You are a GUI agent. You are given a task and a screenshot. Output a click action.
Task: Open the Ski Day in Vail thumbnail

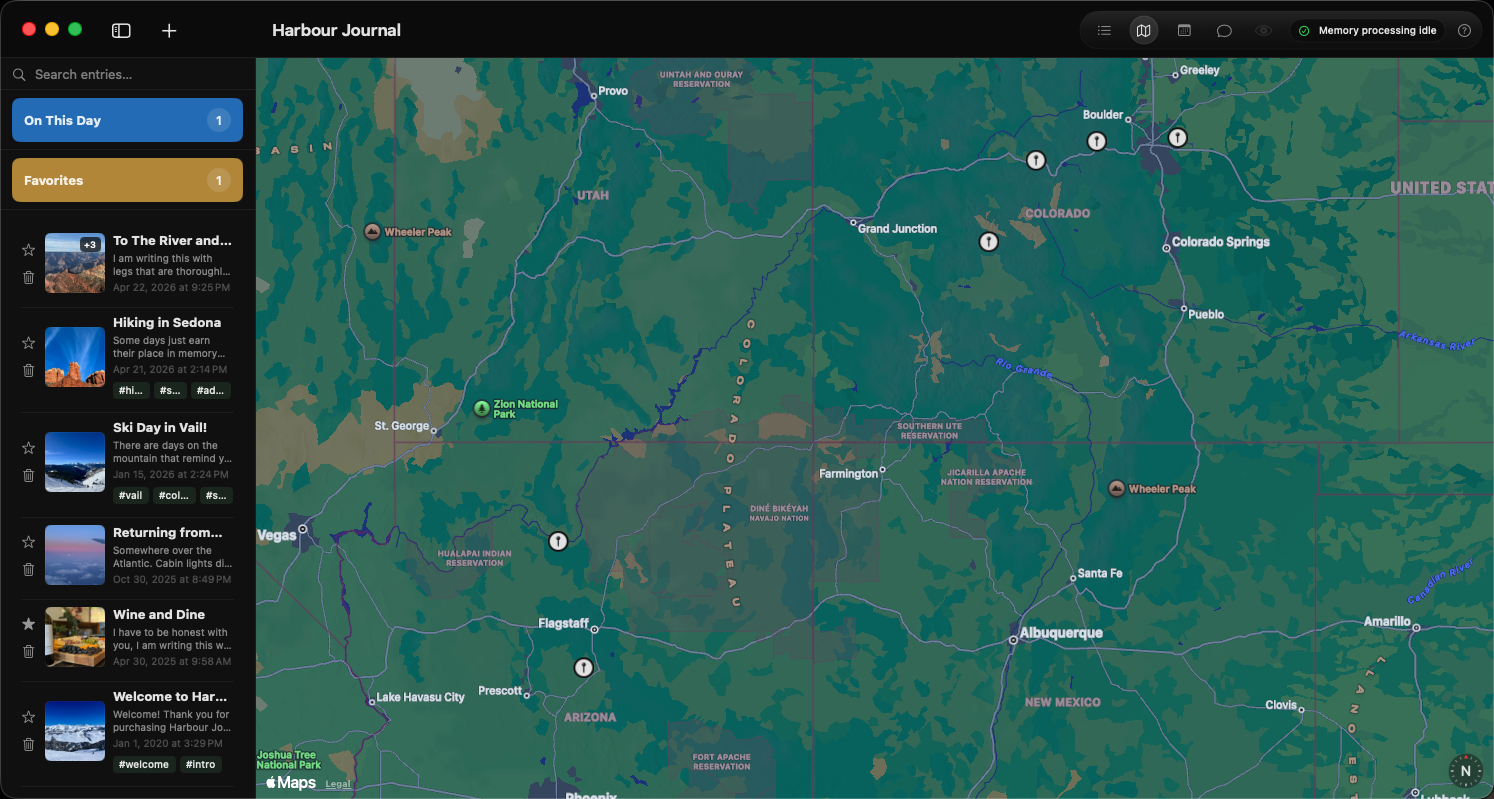[75, 462]
